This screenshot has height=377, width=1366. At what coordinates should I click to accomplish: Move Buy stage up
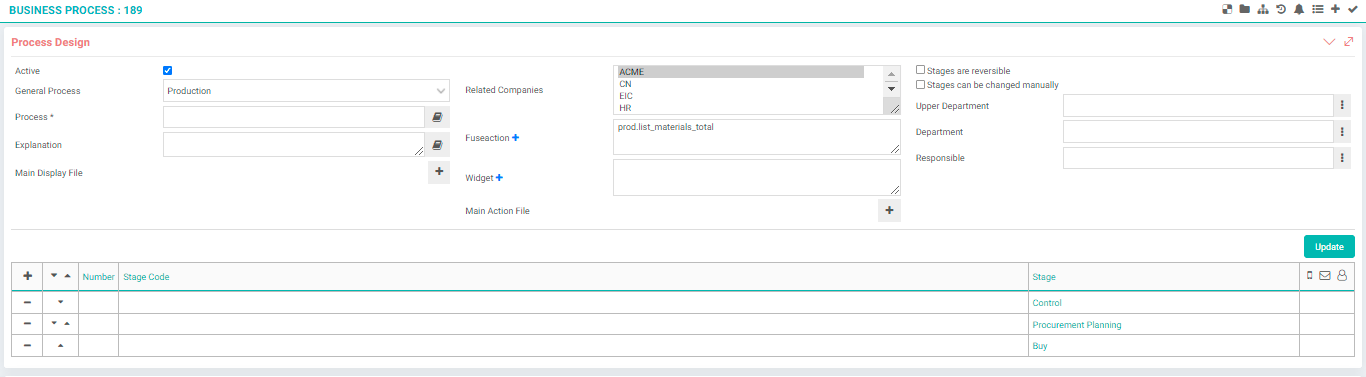(x=60, y=346)
